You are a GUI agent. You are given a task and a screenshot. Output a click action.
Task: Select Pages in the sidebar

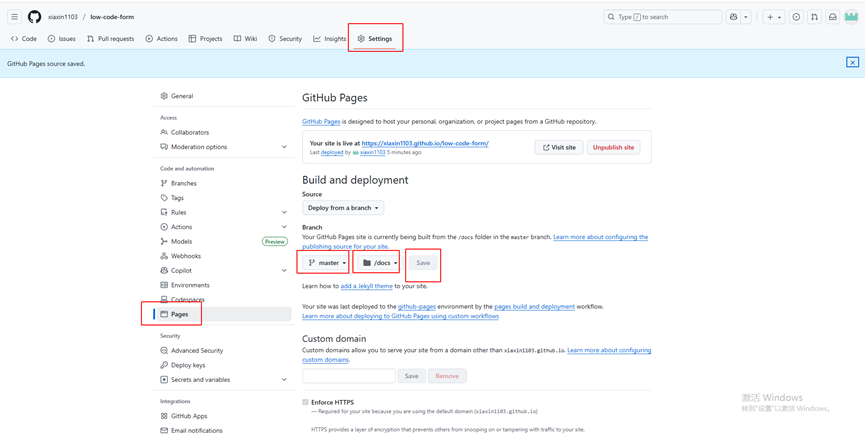(x=222, y=314)
